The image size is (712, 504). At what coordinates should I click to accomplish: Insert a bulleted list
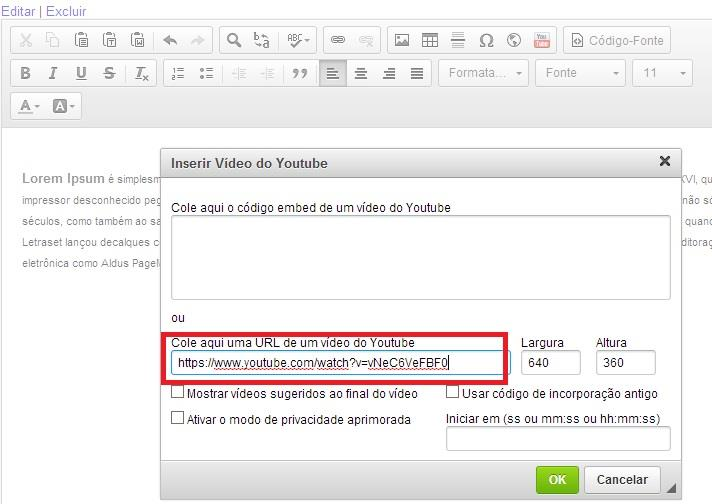(x=206, y=73)
